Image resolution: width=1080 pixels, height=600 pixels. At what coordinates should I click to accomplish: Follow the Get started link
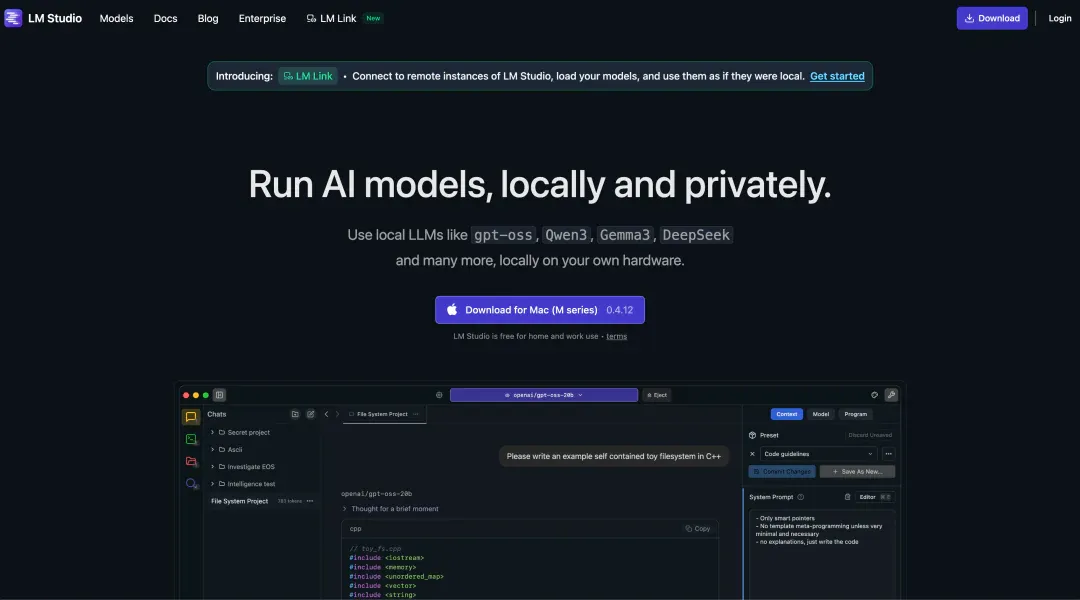coord(837,76)
